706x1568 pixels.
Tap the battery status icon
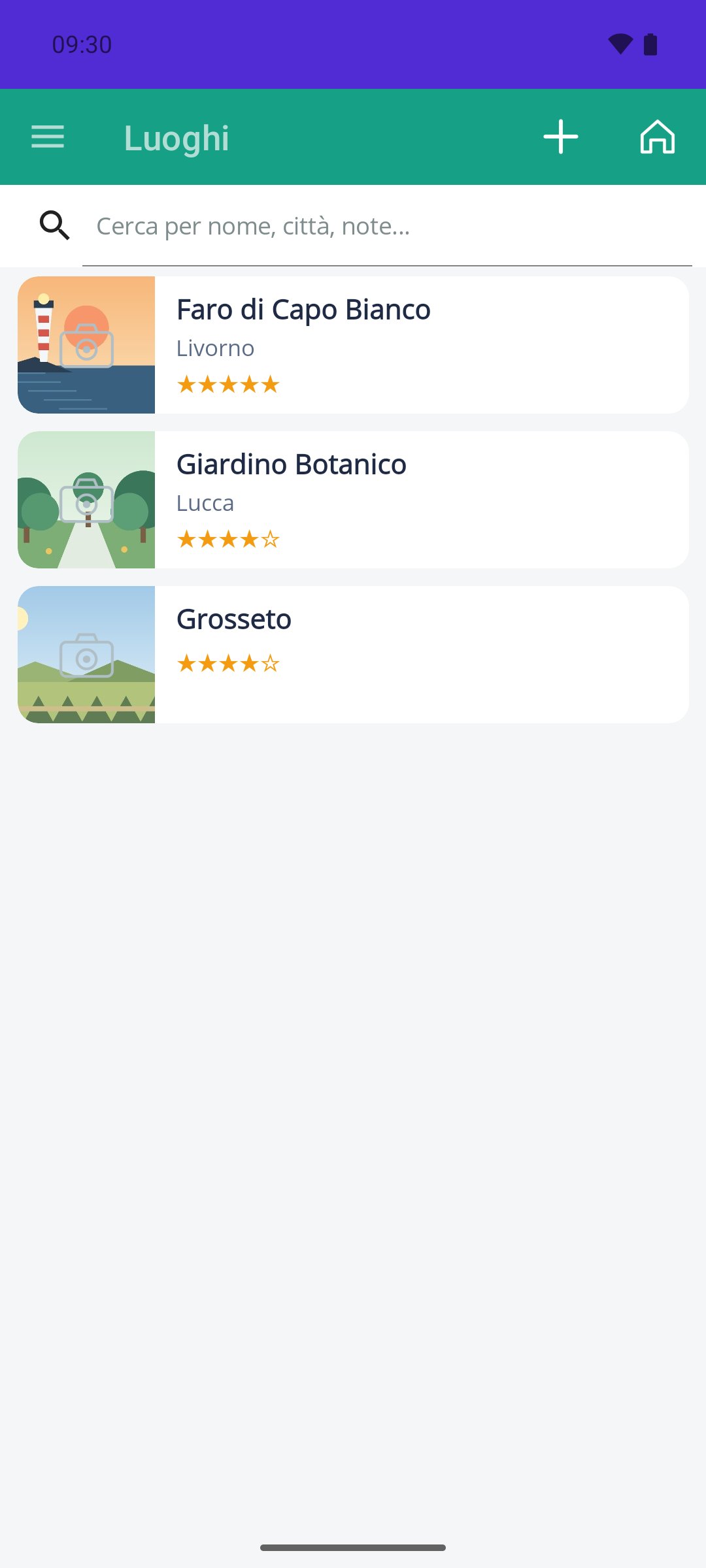click(x=650, y=44)
